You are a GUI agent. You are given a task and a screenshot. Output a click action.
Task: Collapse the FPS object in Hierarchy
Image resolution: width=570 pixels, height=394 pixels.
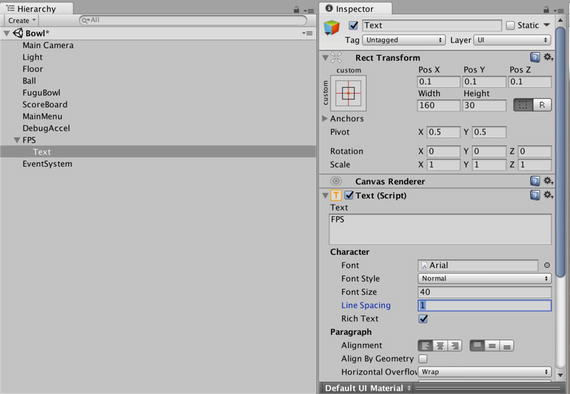(17, 140)
